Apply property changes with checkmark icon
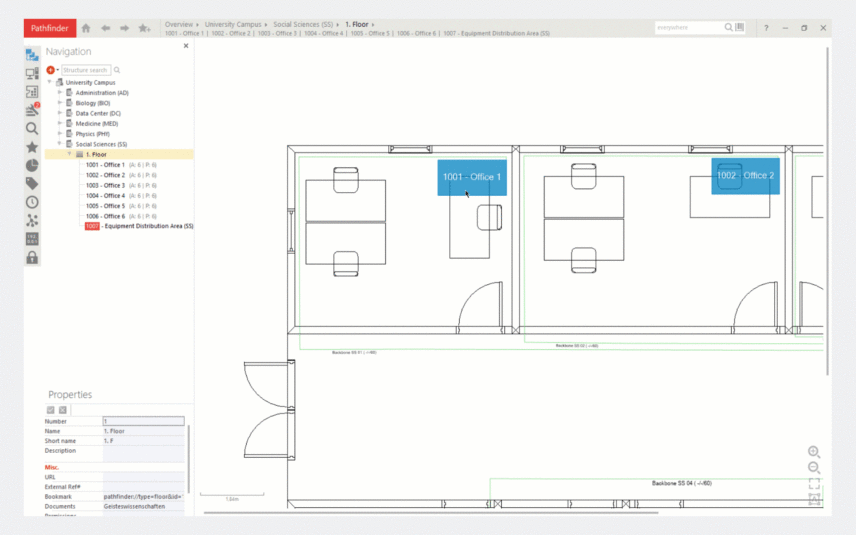 (51, 410)
